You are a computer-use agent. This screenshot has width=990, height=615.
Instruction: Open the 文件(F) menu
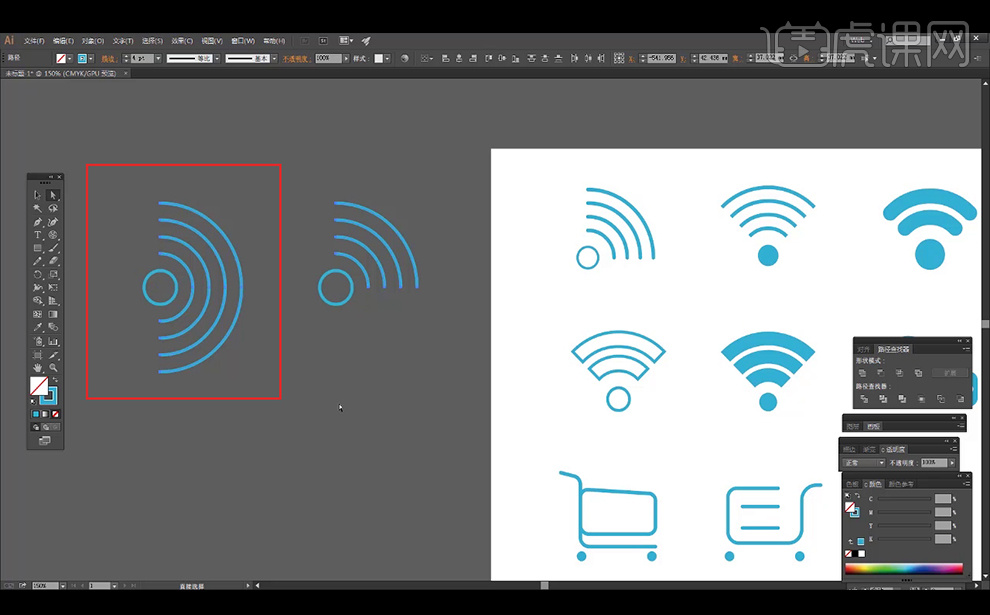35,41
